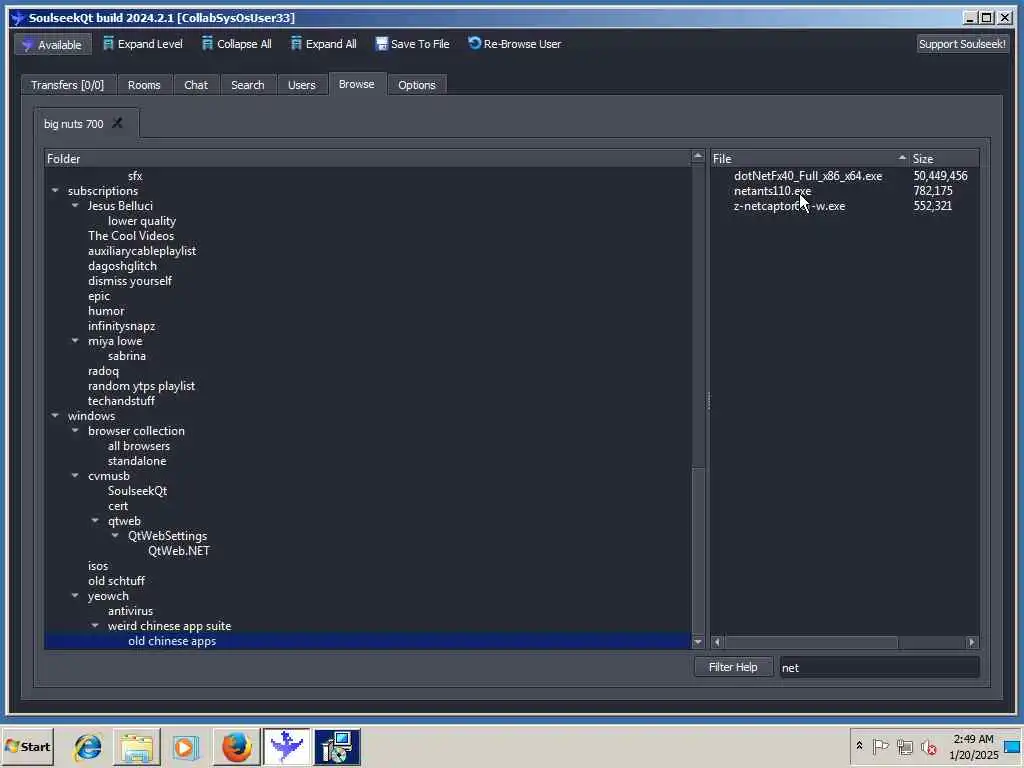Open Windows Media Player taskbar icon
The image size is (1024, 768).
pyautogui.click(x=185, y=746)
